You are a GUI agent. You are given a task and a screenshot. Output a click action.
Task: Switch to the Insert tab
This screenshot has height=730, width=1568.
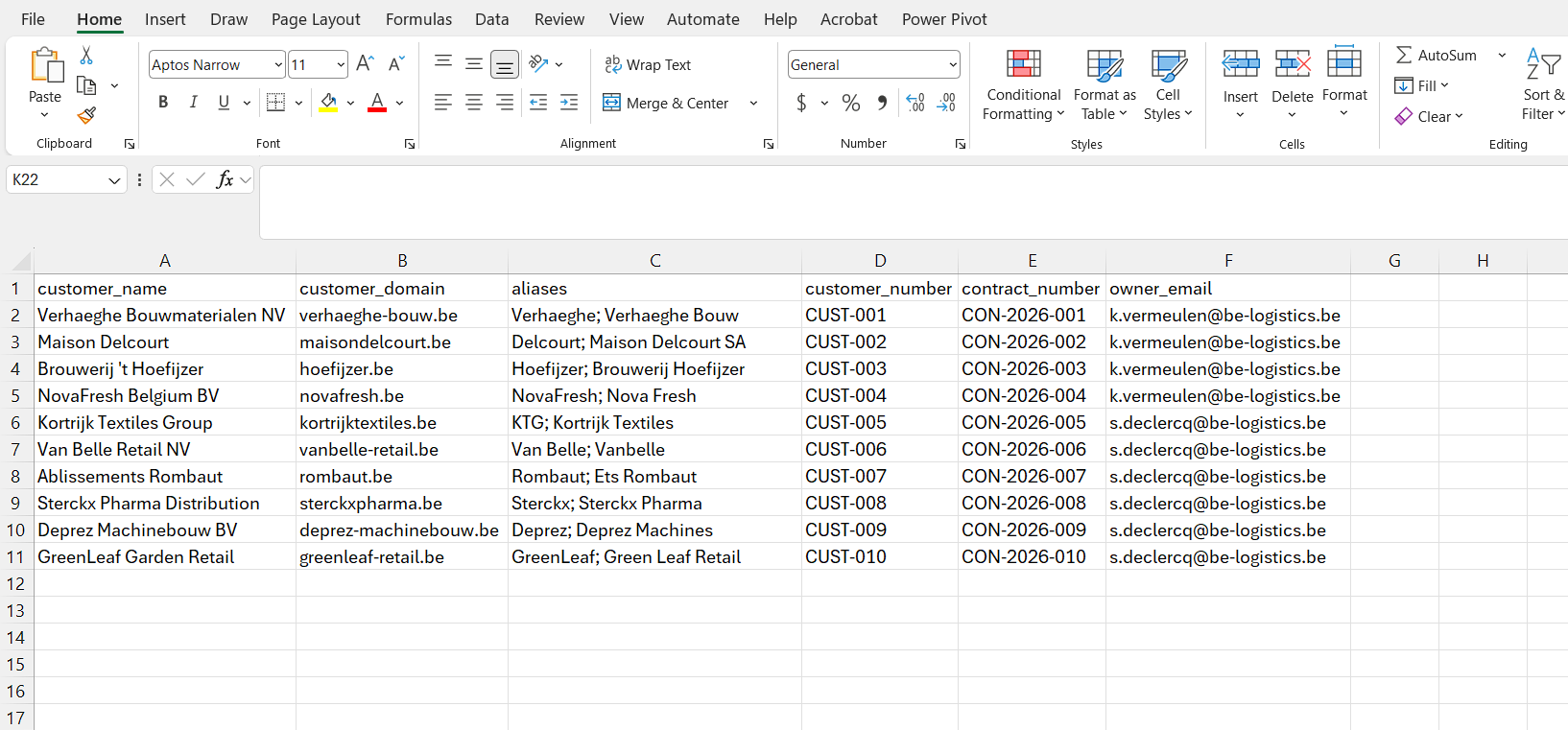click(165, 19)
